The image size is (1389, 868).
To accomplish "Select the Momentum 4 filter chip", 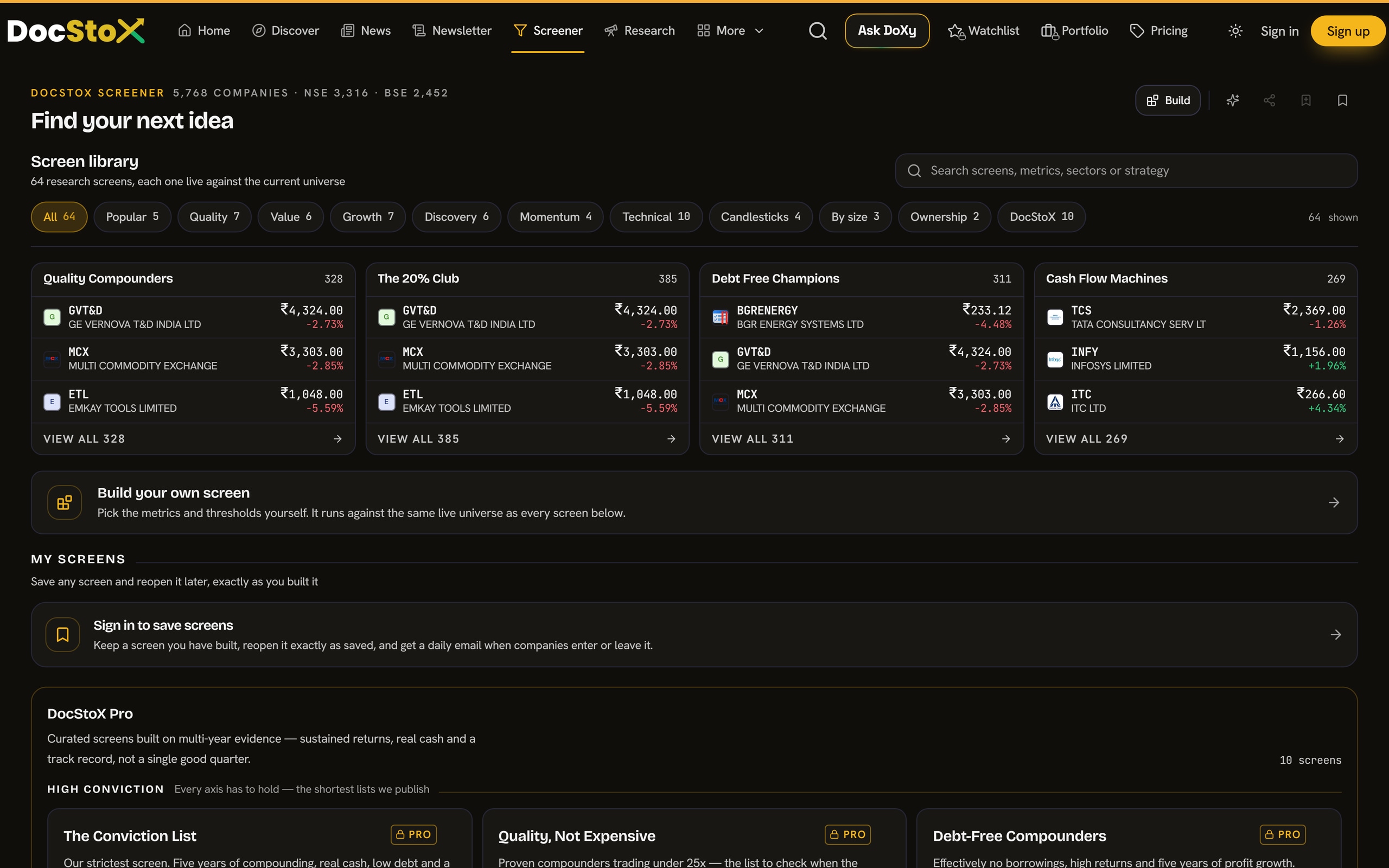I will click(x=555, y=217).
